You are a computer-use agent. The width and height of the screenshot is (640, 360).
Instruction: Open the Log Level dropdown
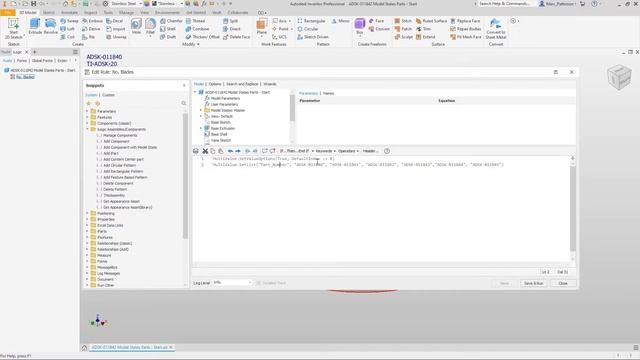click(233, 282)
